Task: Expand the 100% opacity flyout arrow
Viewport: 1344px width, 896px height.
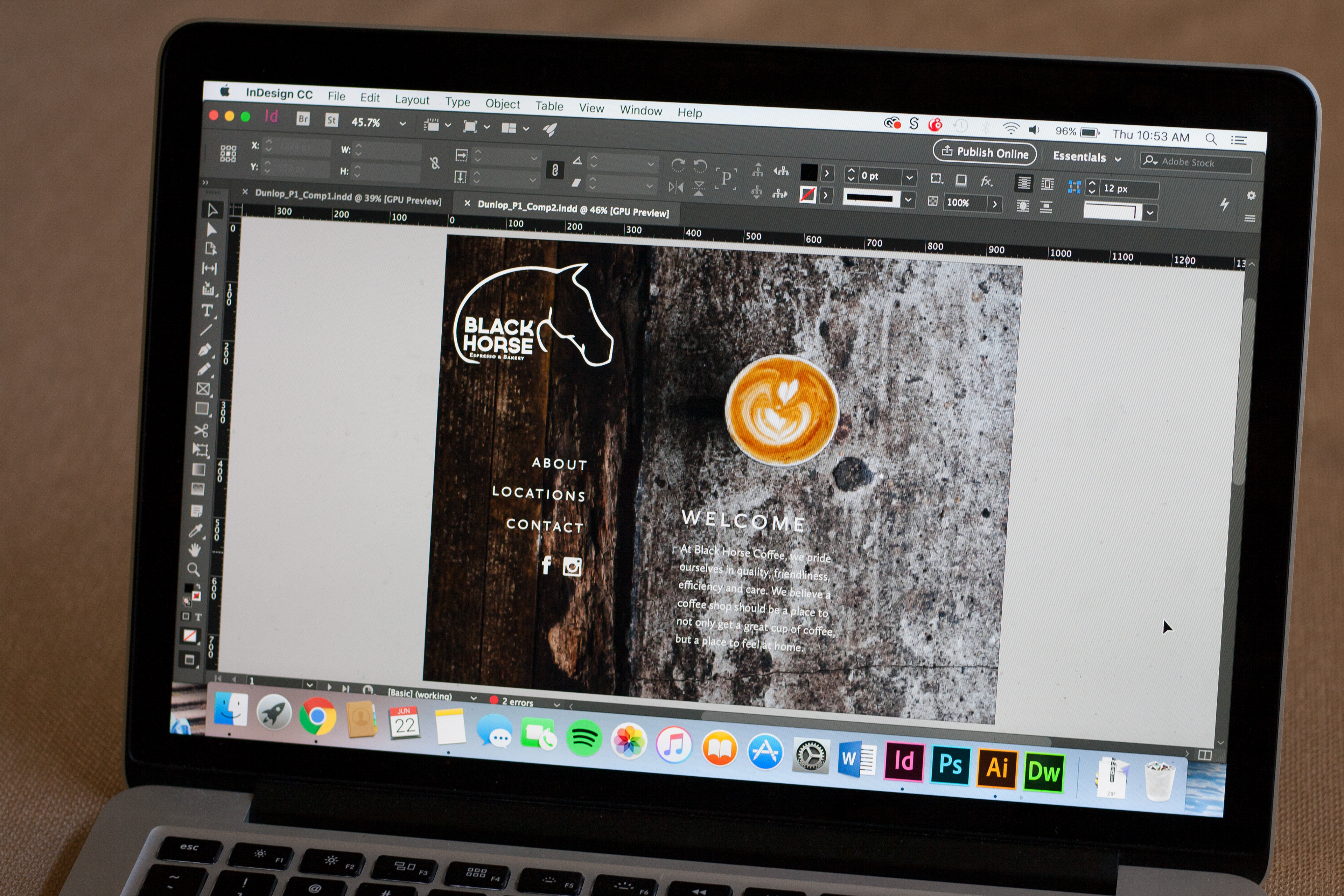Action: (x=995, y=204)
